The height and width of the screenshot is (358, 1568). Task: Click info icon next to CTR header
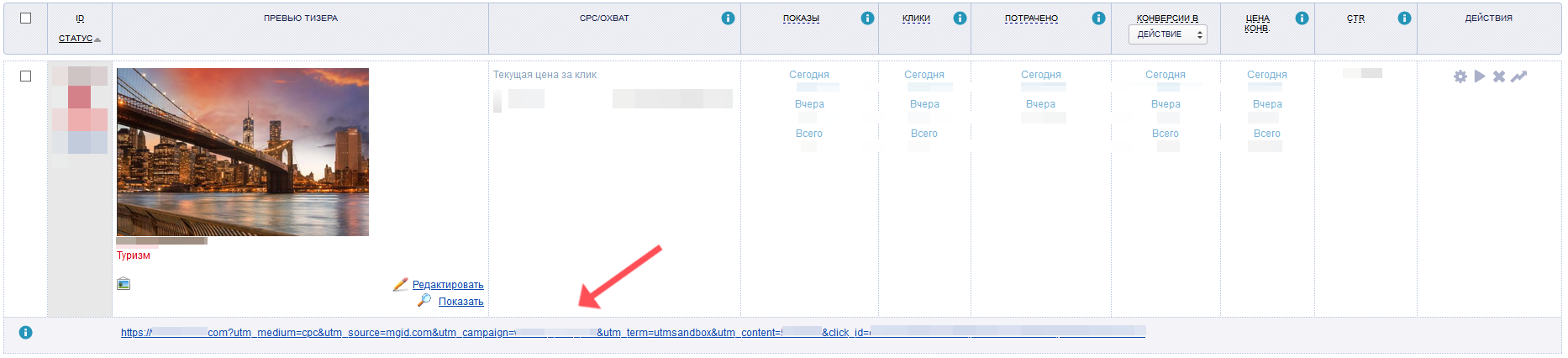point(1404,18)
